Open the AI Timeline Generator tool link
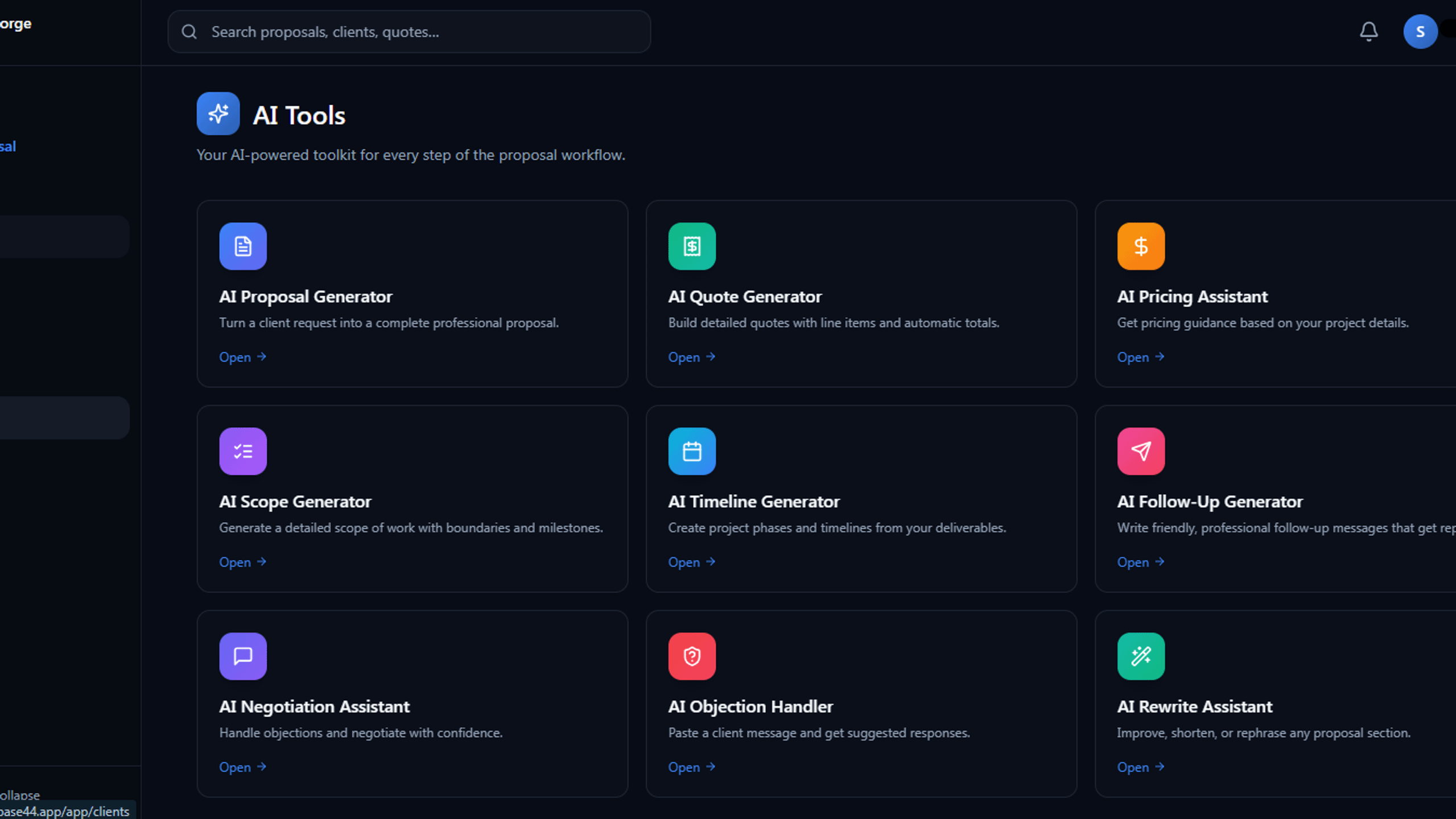 pyautogui.click(x=692, y=562)
